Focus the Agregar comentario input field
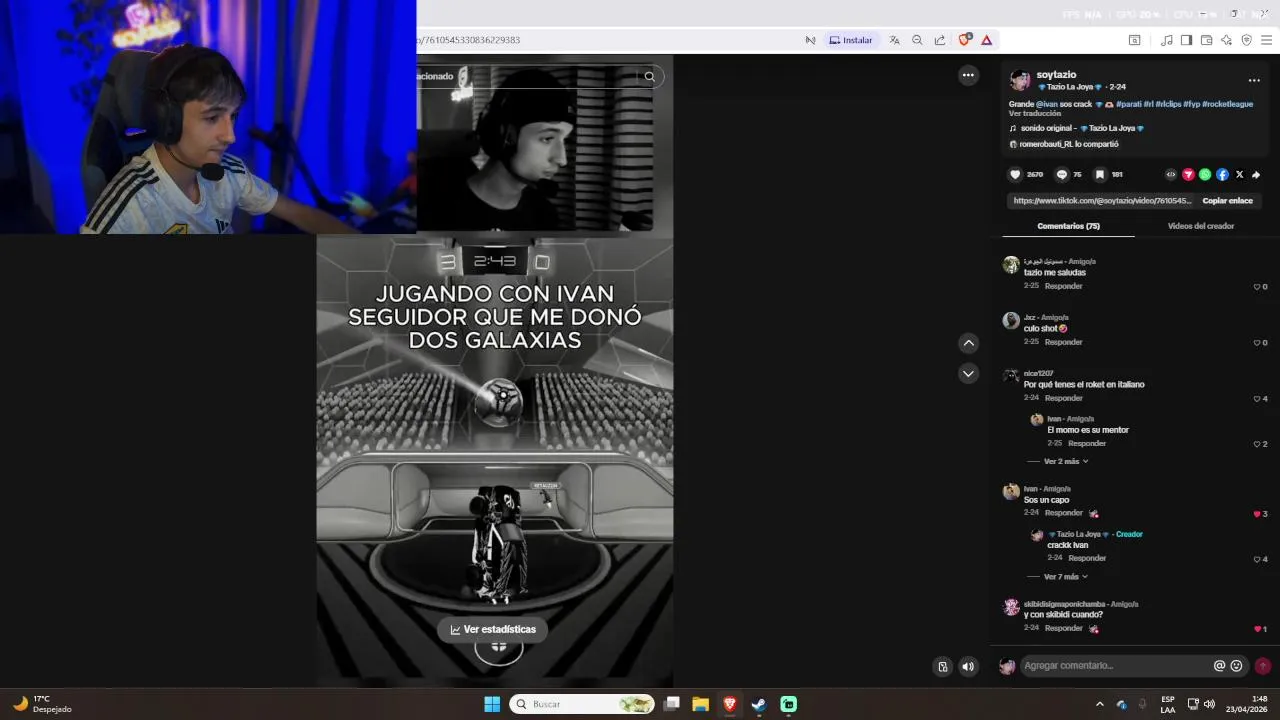The image size is (1280, 720). (x=1116, y=666)
